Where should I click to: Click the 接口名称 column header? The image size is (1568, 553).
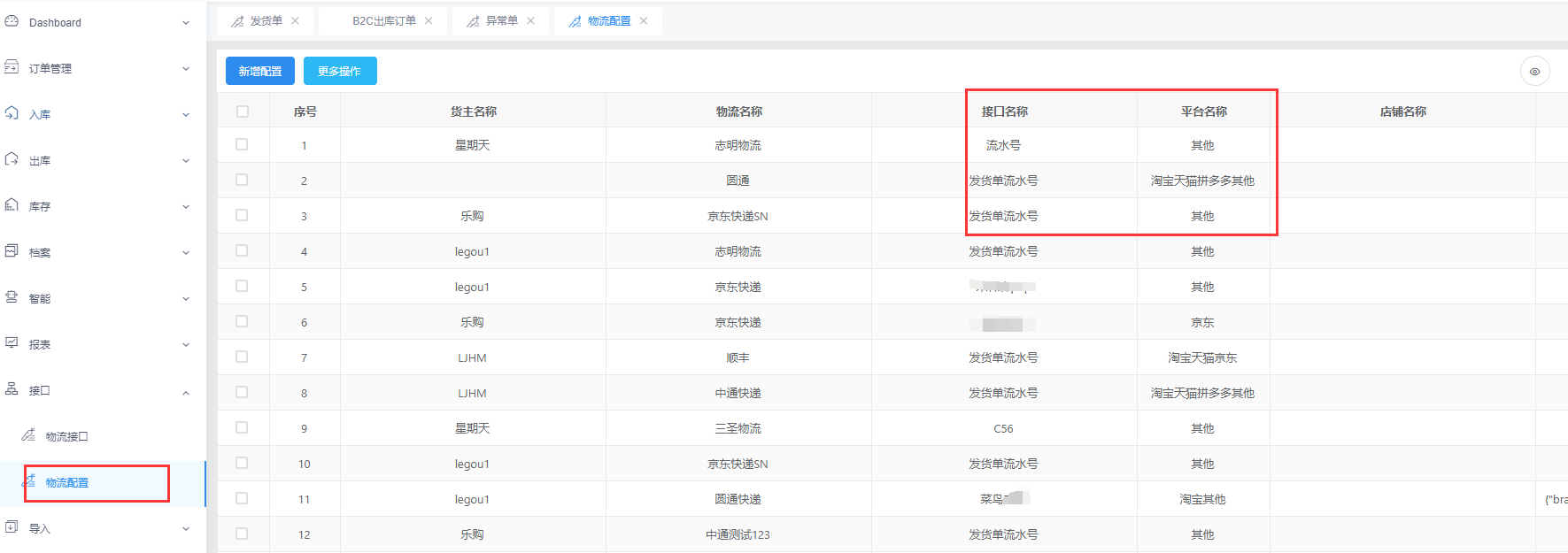coord(1005,111)
